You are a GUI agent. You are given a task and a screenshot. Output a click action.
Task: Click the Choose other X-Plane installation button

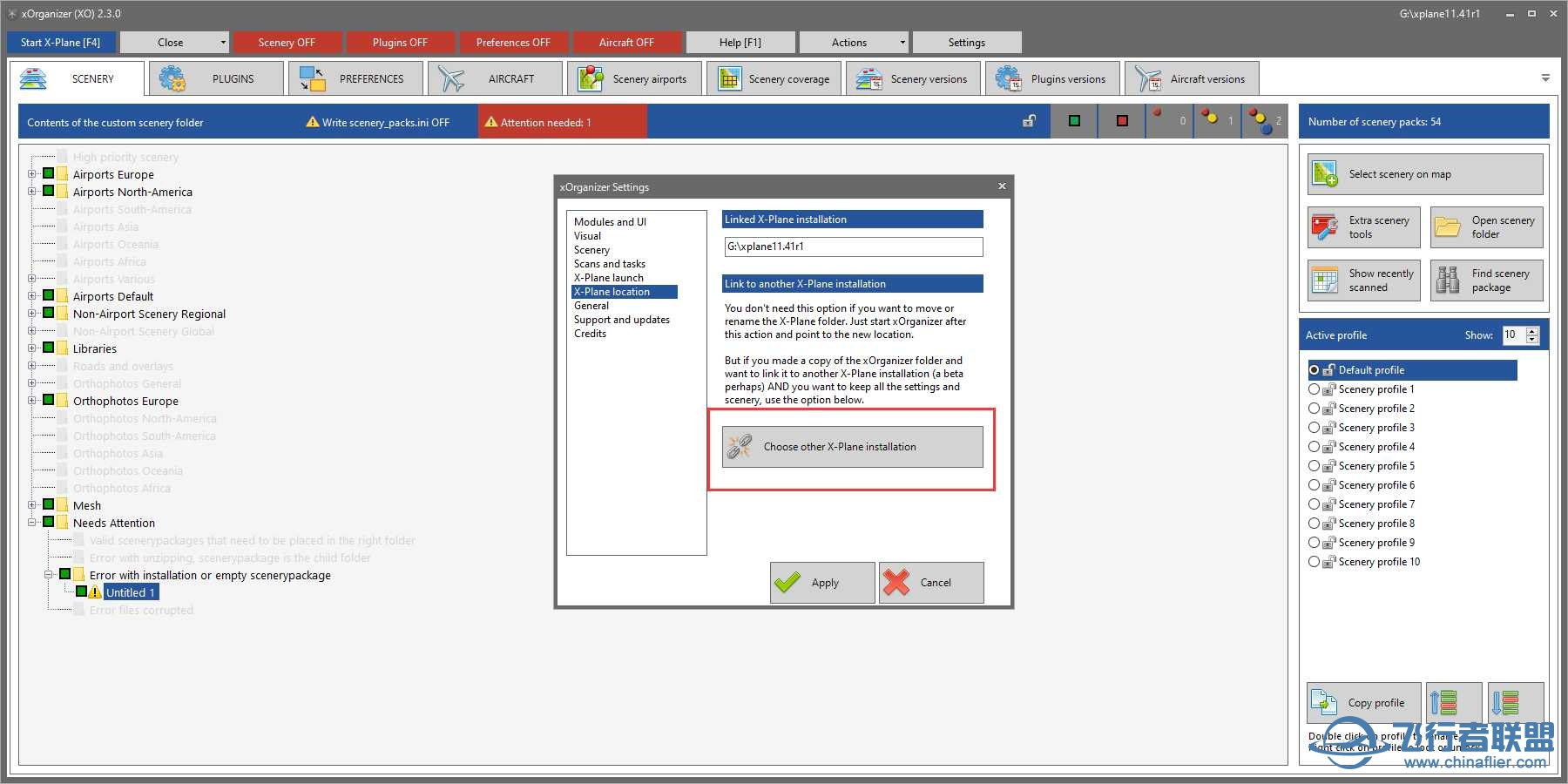point(853,447)
